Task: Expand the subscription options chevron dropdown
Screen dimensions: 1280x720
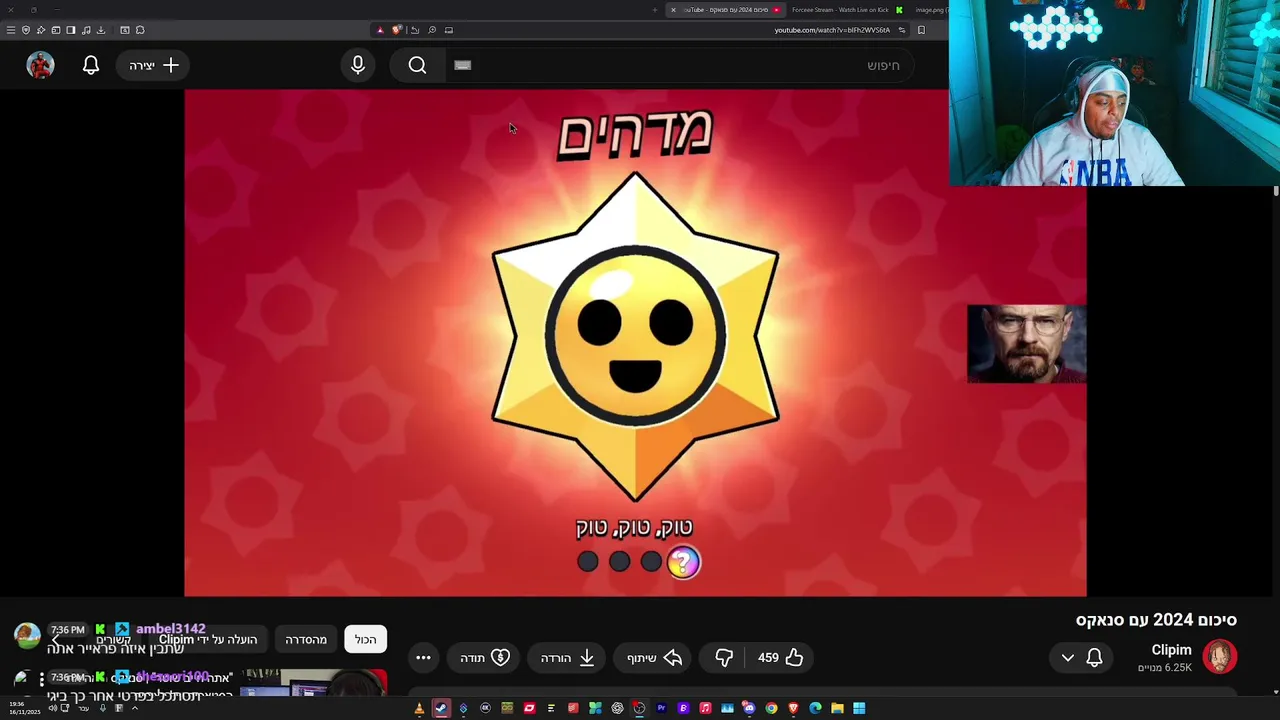Action: (1068, 657)
